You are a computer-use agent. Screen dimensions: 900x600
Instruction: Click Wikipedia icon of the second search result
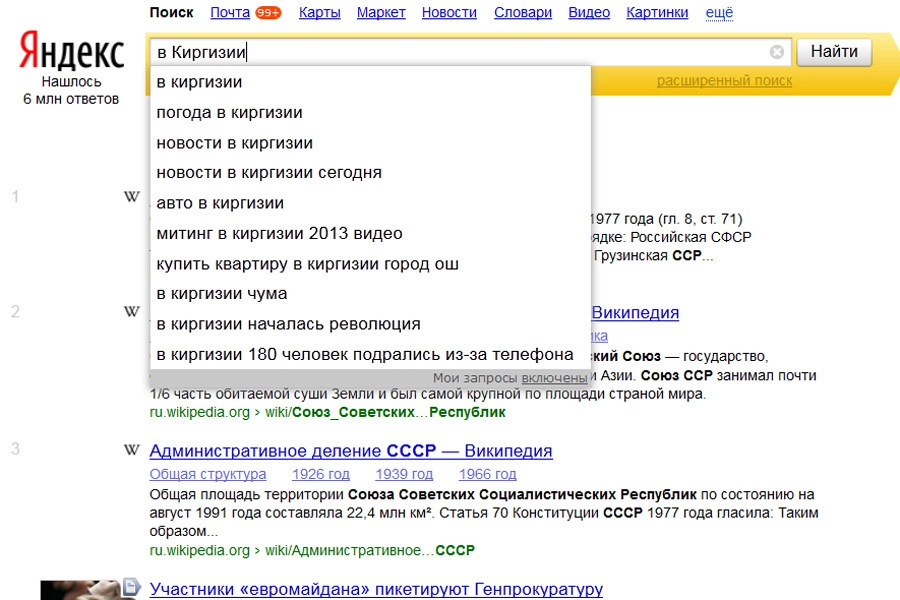pos(131,312)
